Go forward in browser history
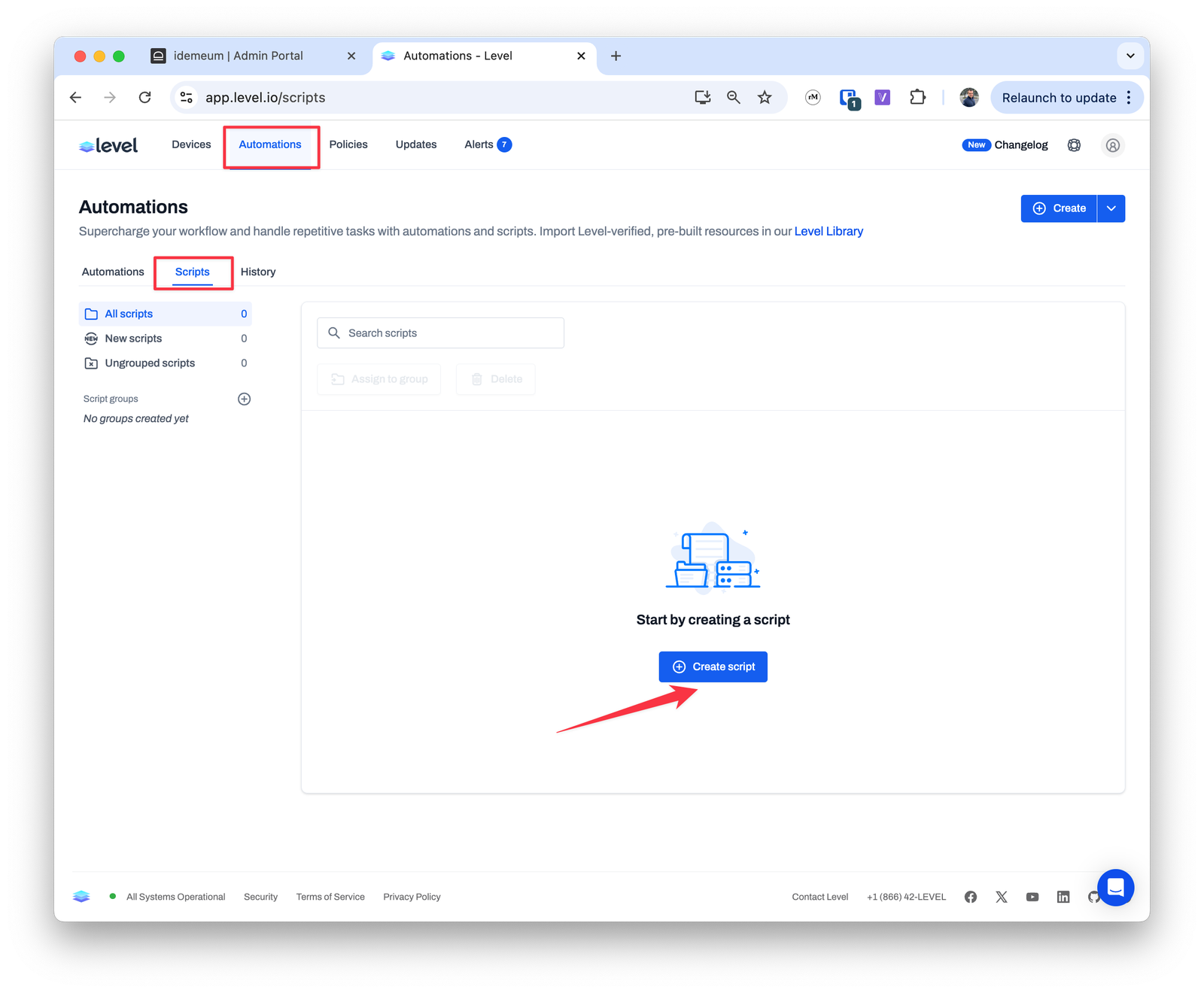This screenshot has width=1204, height=993. 110,97
